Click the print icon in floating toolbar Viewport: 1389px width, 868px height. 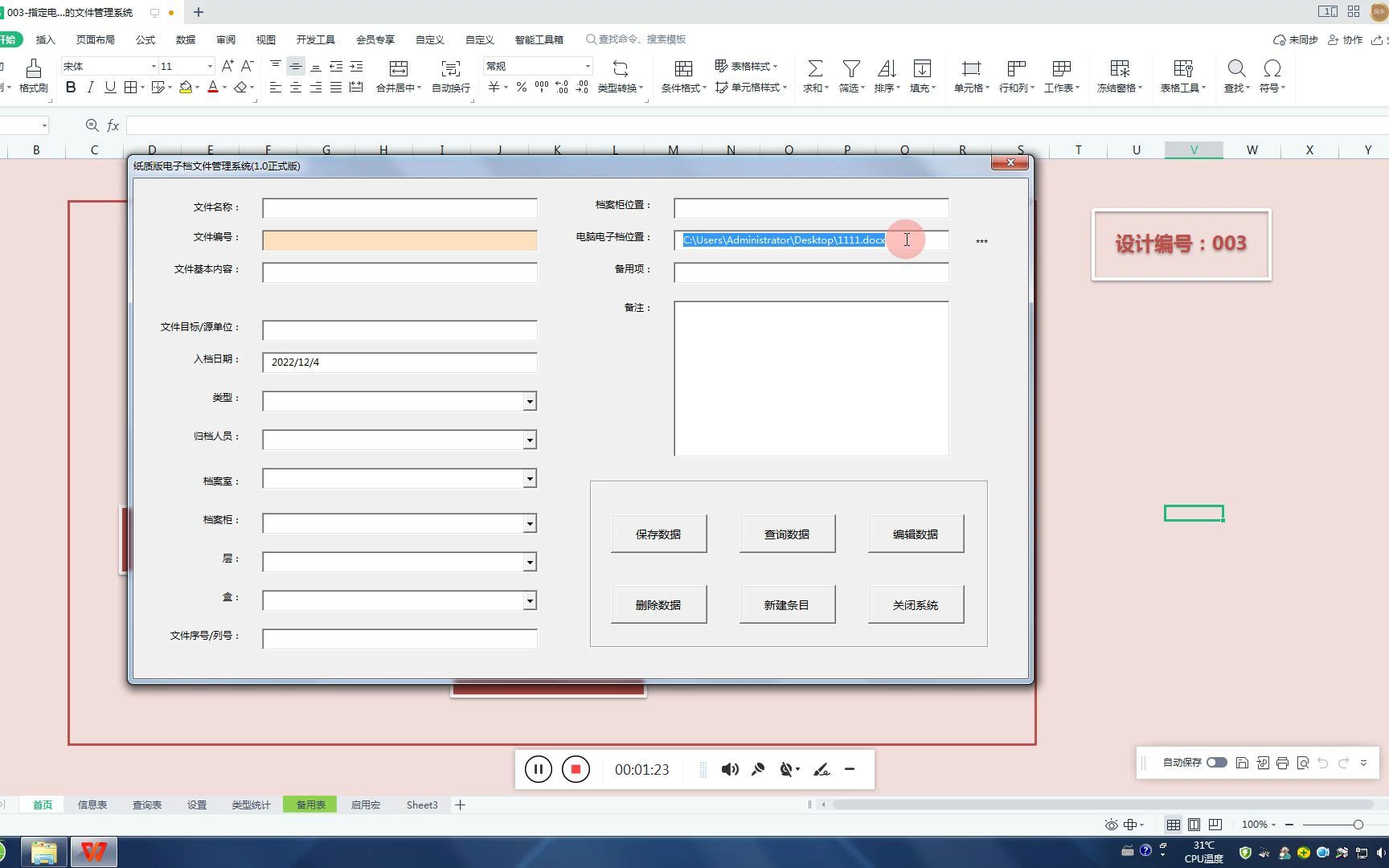coord(1282,763)
